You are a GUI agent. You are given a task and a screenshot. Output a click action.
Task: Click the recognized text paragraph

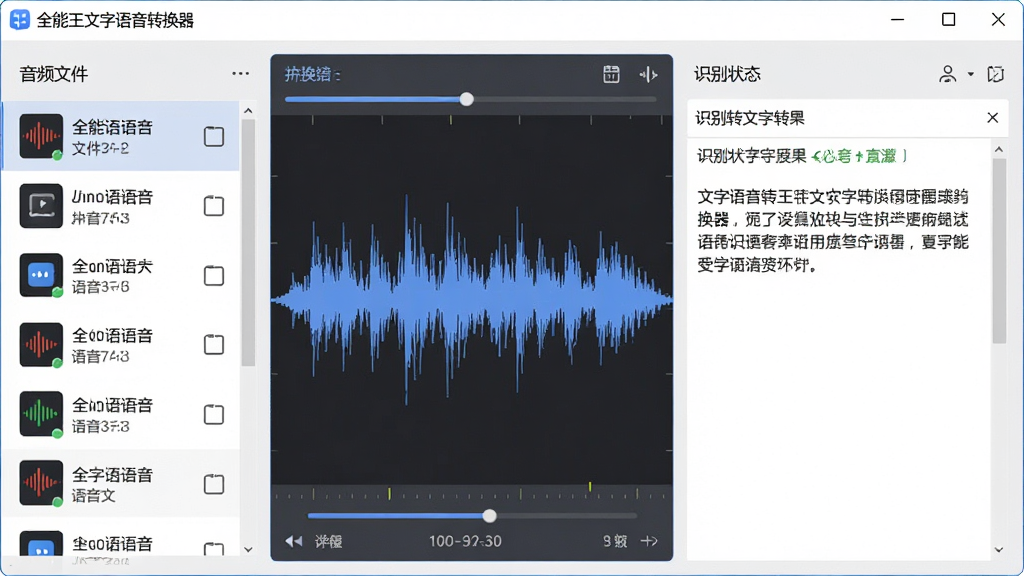point(833,231)
